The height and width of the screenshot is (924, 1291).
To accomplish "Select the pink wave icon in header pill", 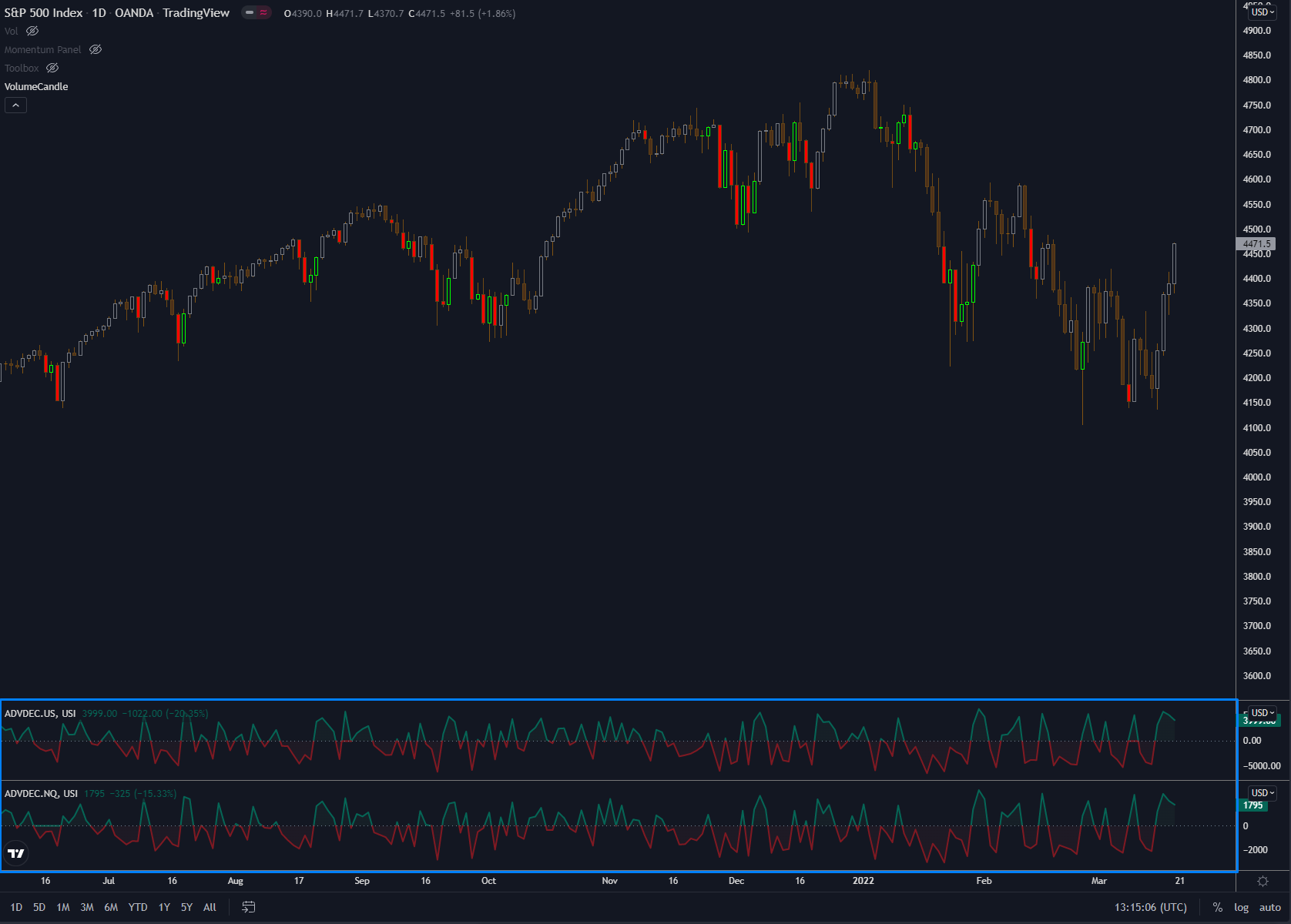I will pos(263,12).
